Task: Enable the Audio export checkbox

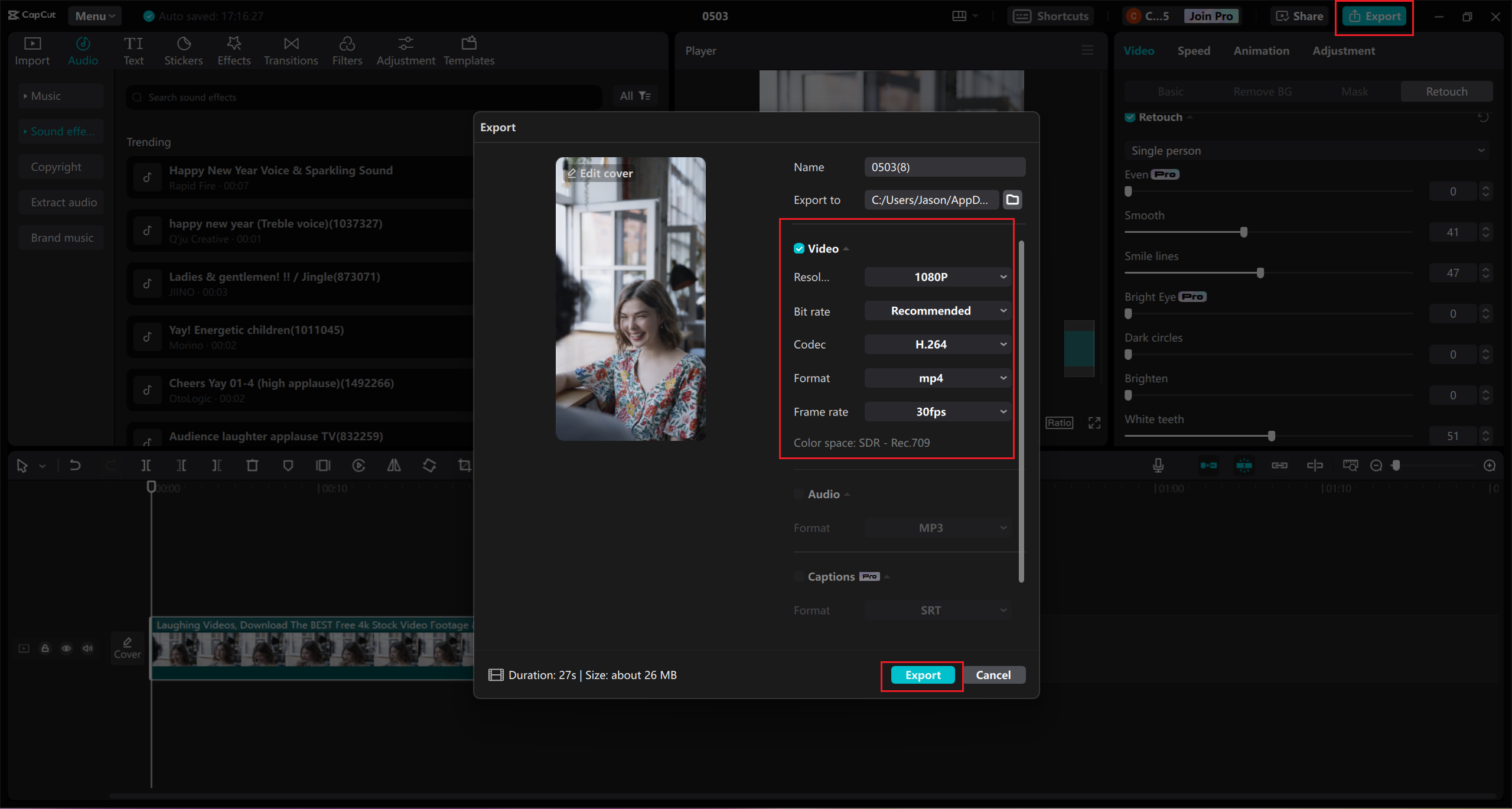Action: click(x=799, y=494)
